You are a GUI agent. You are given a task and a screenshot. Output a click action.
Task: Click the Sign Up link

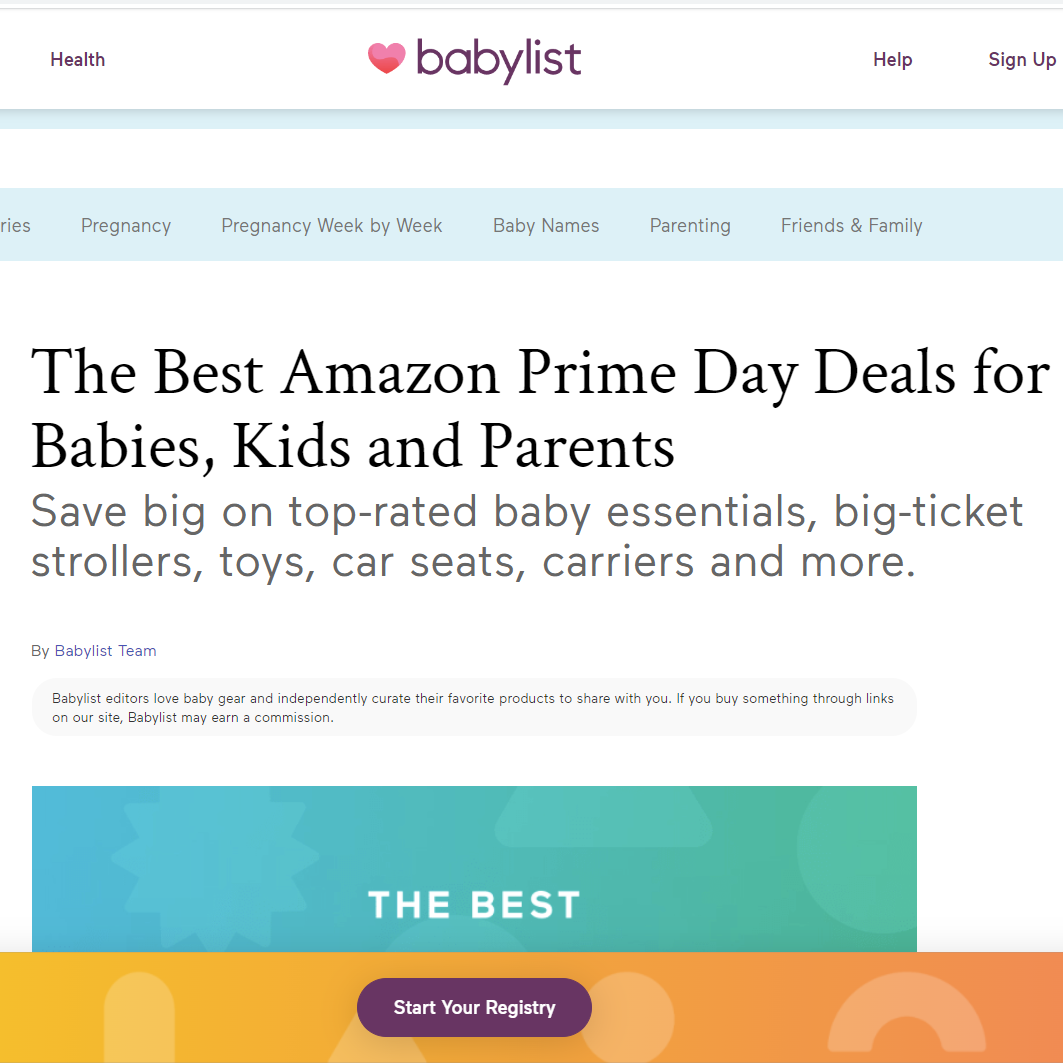click(x=1021, y=60)
